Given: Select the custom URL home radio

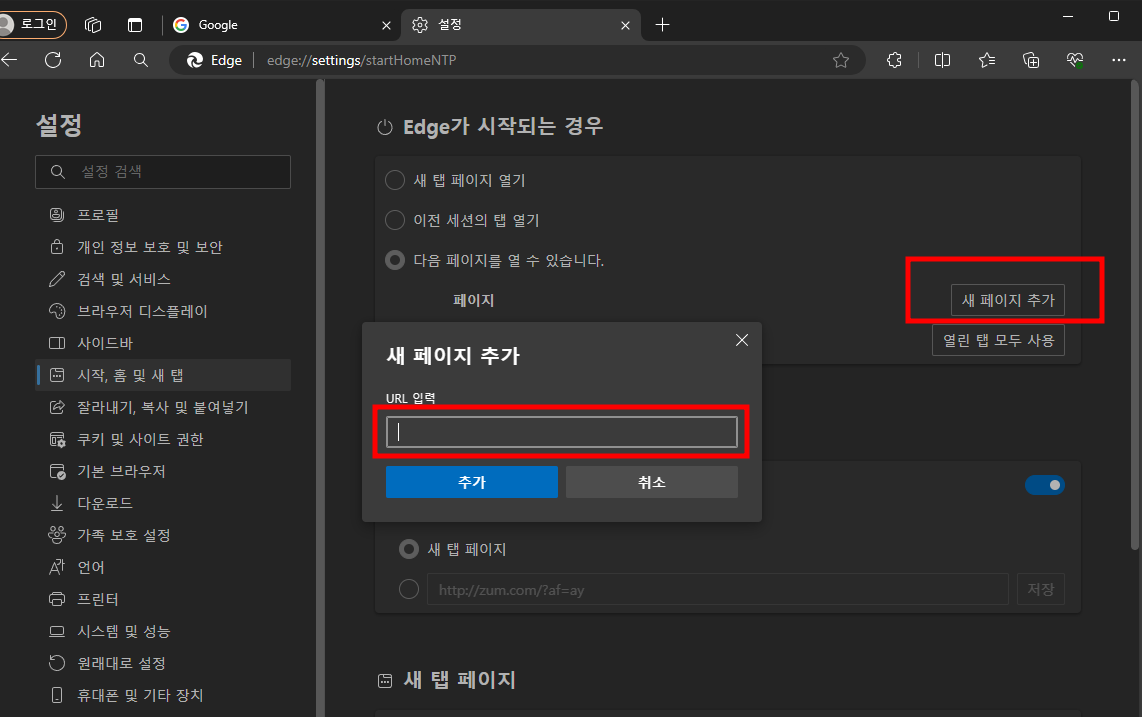Looking at the screenshot, I should point(409,589).
